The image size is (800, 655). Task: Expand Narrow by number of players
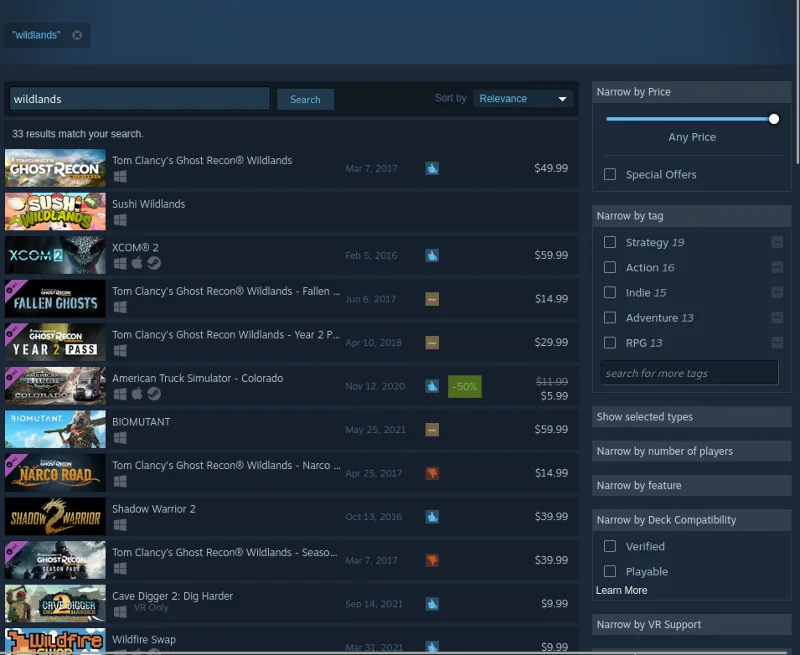coord(691,451)
